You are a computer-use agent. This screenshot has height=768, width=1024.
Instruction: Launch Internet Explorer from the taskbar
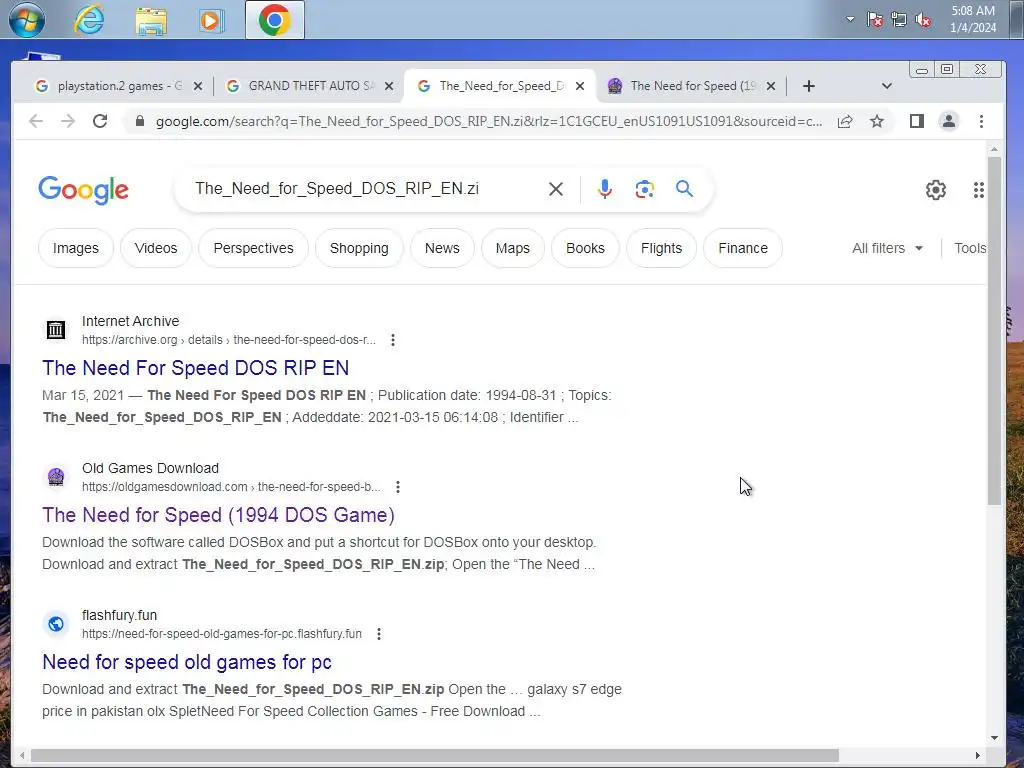pos(89,20)
